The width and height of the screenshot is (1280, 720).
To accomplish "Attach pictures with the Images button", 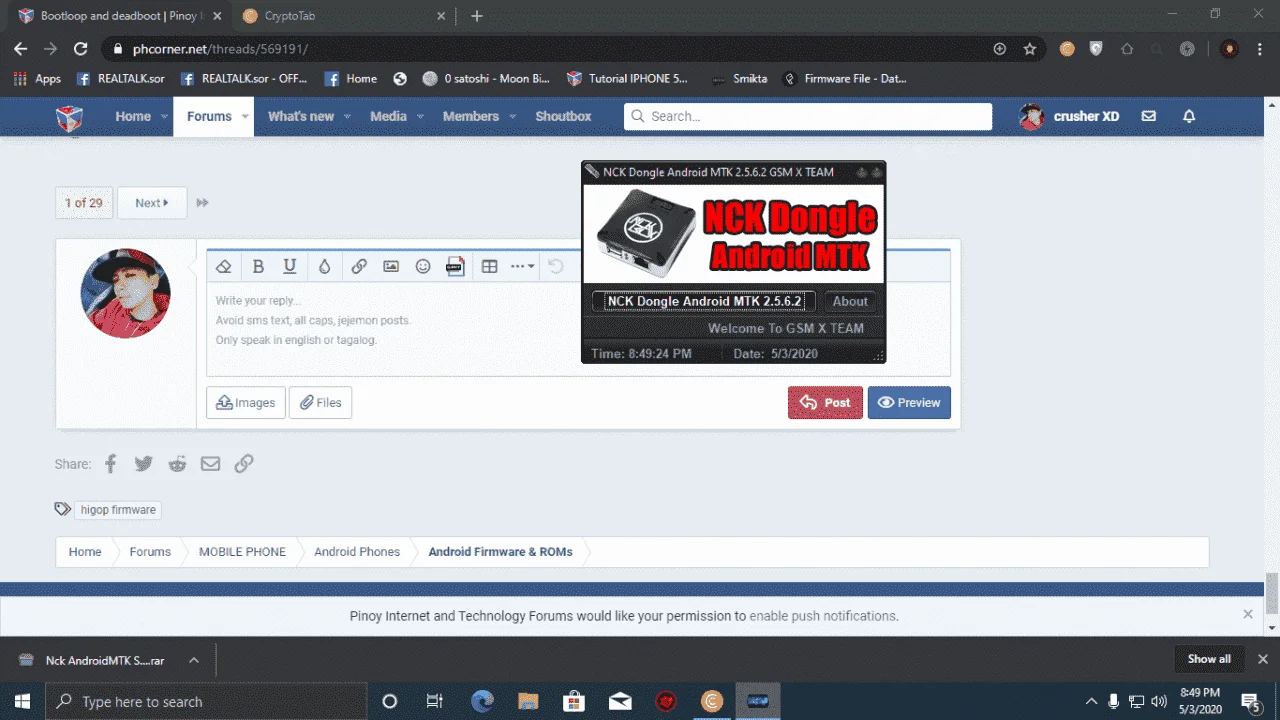I will pyautogui.click(x=246, y=403).
